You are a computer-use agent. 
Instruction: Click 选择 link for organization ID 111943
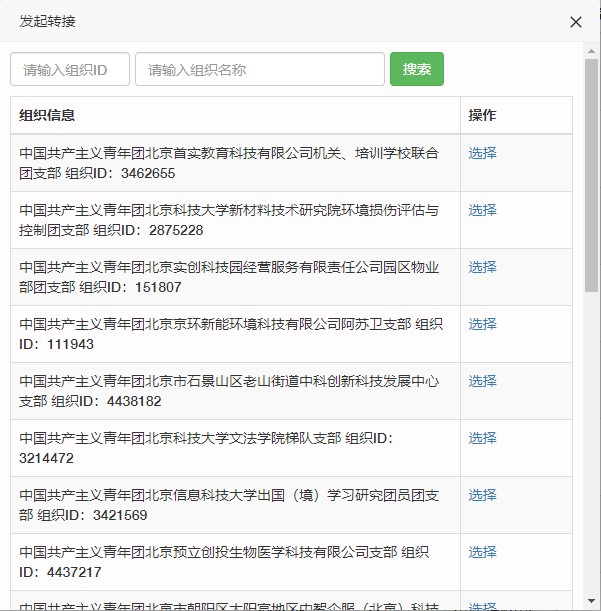pyautogui.click(x=482, y=324)
